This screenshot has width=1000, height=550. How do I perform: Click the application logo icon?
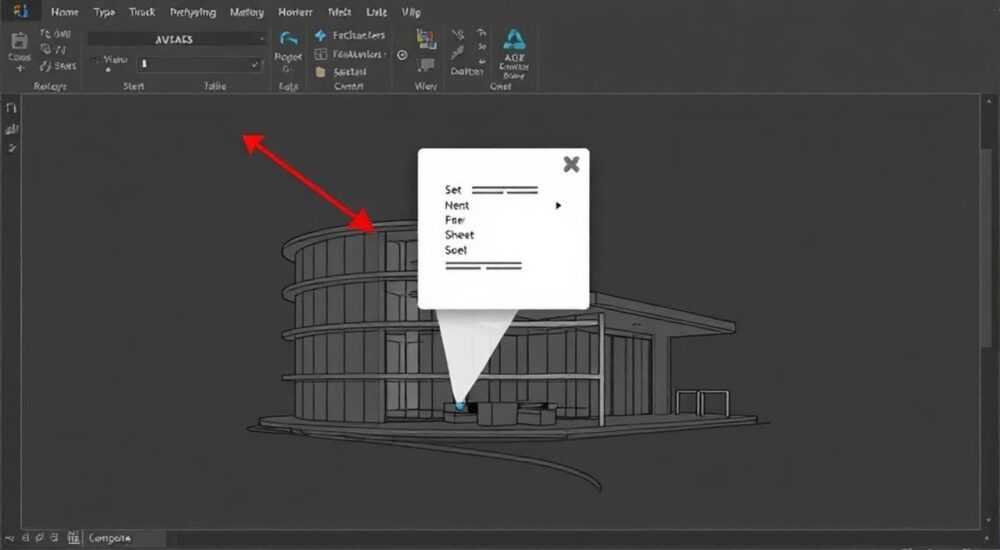pos(20,10)
